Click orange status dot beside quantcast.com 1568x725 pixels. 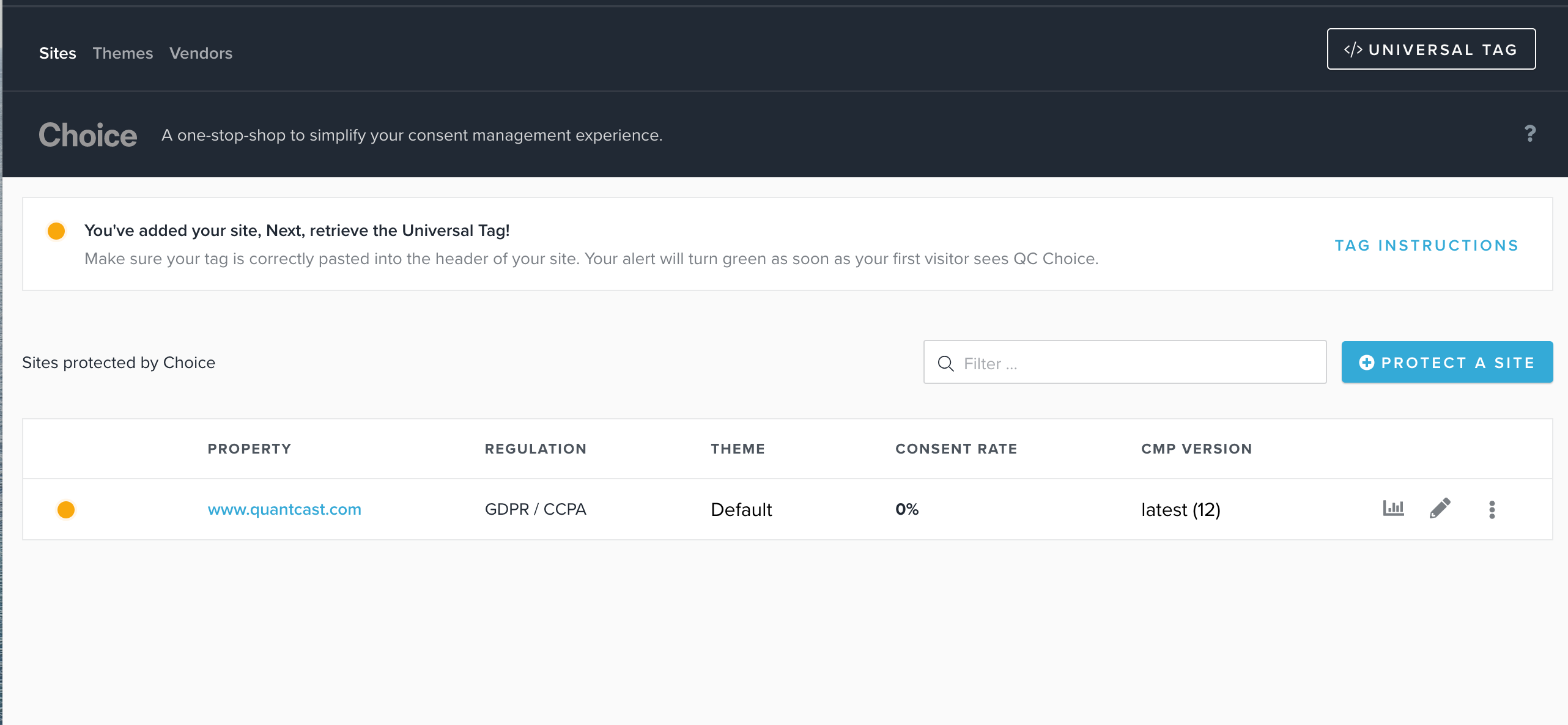pyautogui.click(x=66, y=509)
